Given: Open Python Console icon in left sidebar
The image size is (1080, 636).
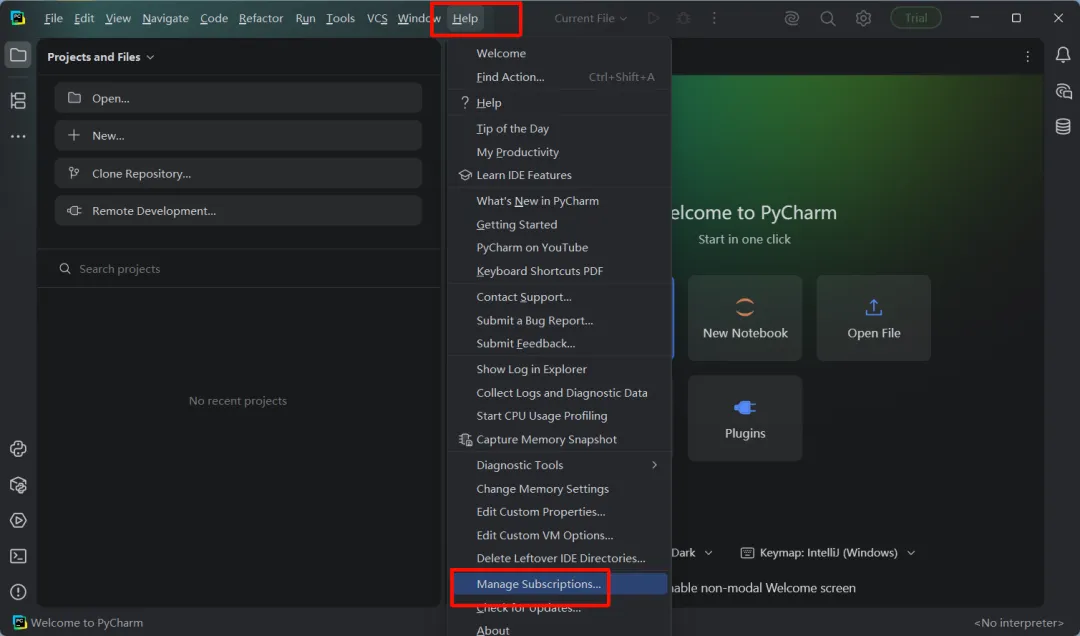Looking at the screenshot, I should click(18, 449).
